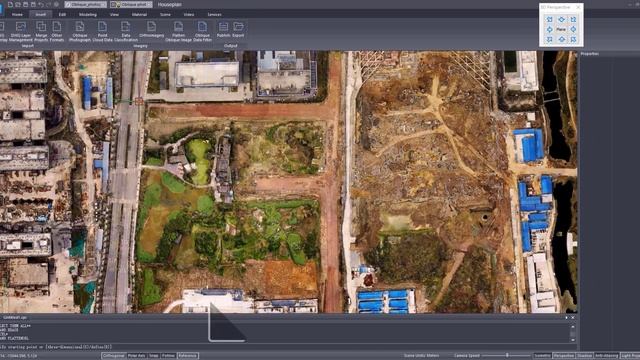
Task: Select top-right perspective arrow
Action: [573, 19]
